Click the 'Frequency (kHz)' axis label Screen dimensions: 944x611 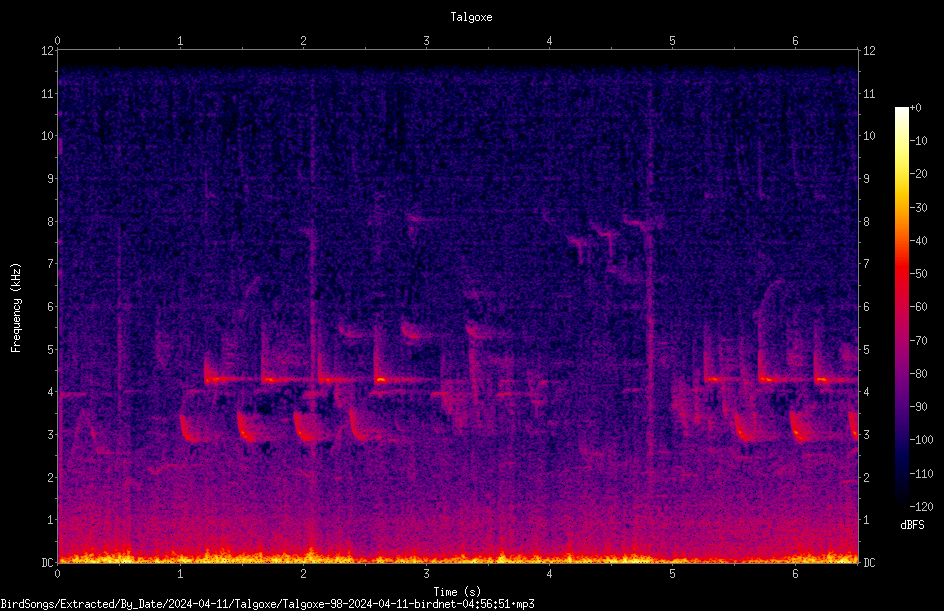16,308
